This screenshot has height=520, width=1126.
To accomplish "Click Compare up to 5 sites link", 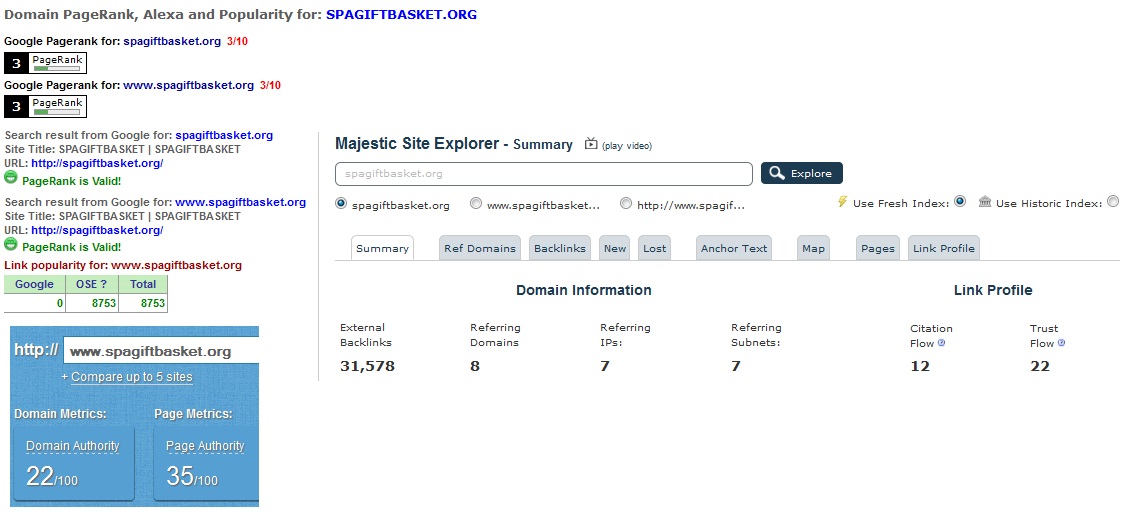I will (x=131, y=377).
